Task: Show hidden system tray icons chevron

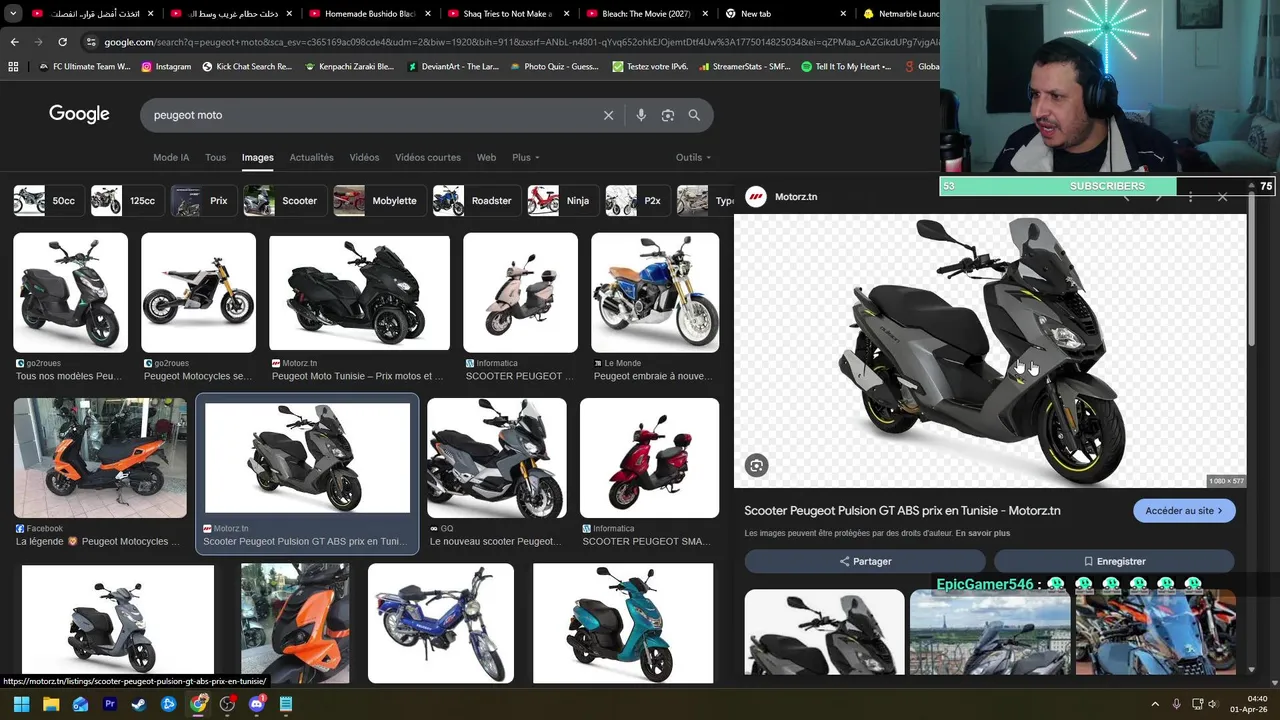Action: [x=1155, y=704]
